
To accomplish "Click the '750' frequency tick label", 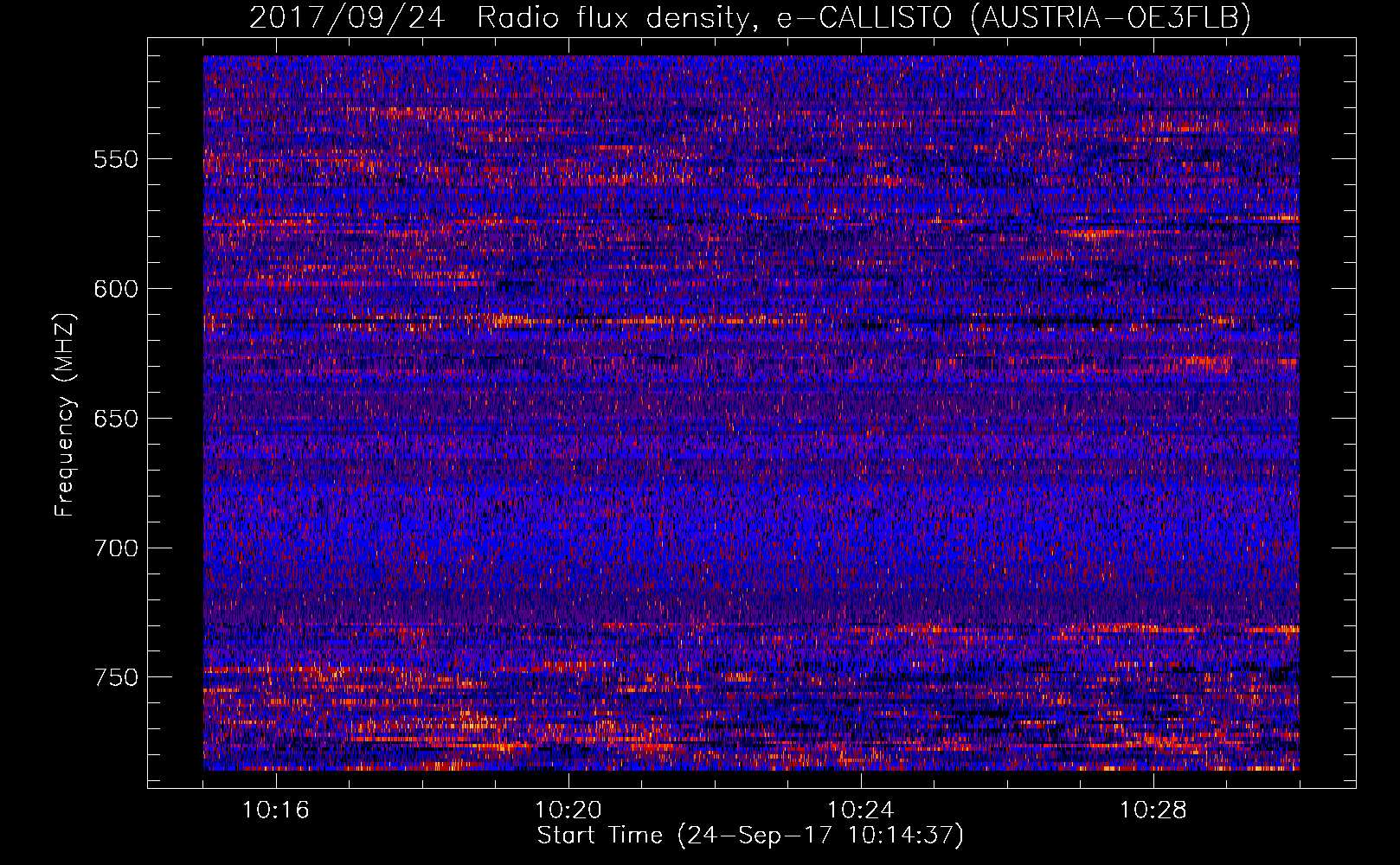I will 115,677.
